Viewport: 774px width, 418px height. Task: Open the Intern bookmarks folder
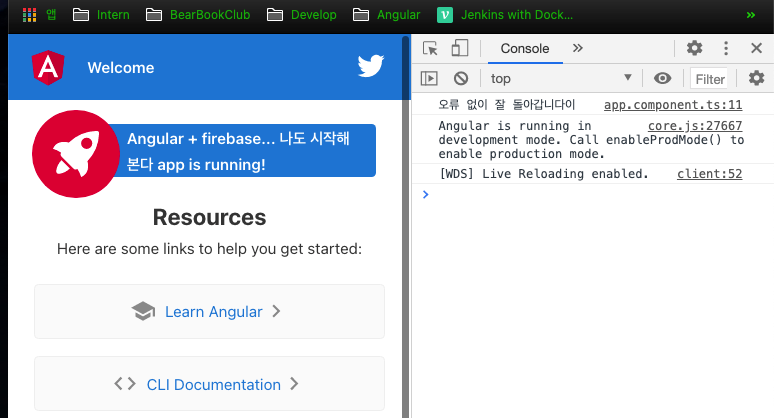101,15
